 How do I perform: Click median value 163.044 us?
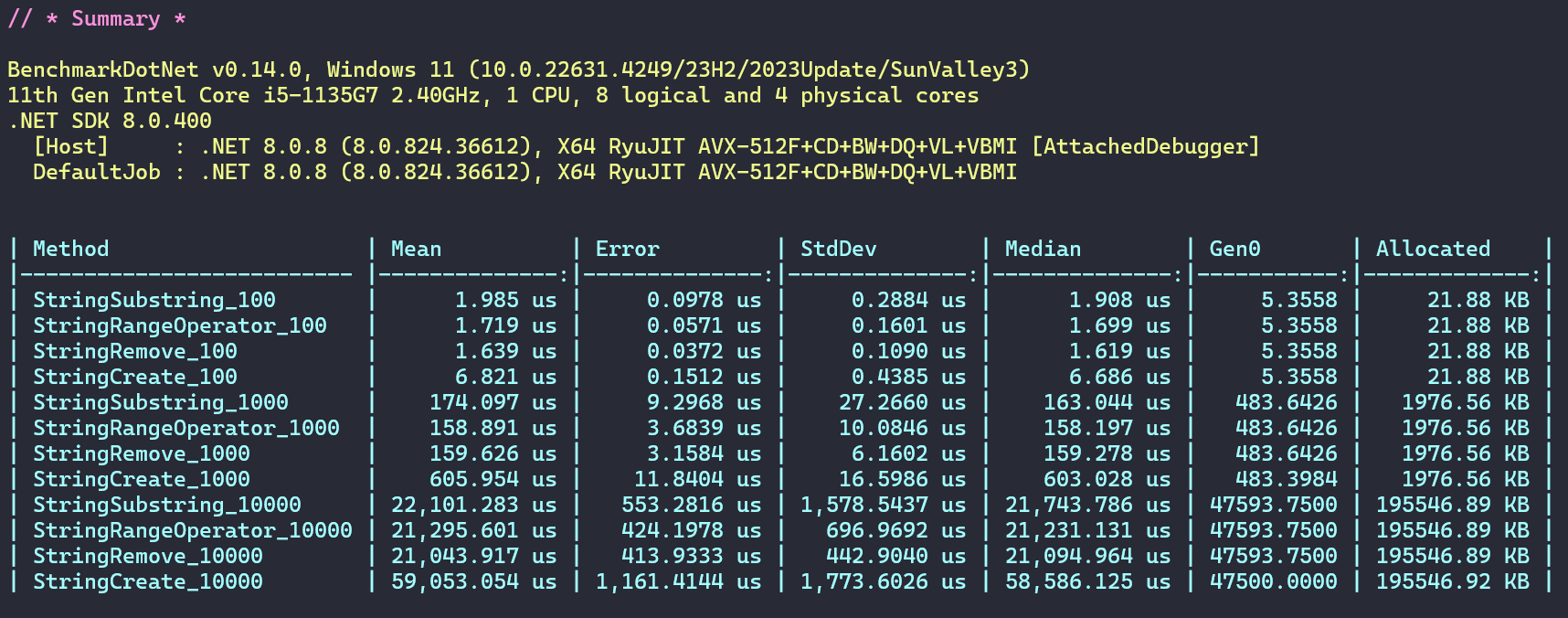[1107, 402]
